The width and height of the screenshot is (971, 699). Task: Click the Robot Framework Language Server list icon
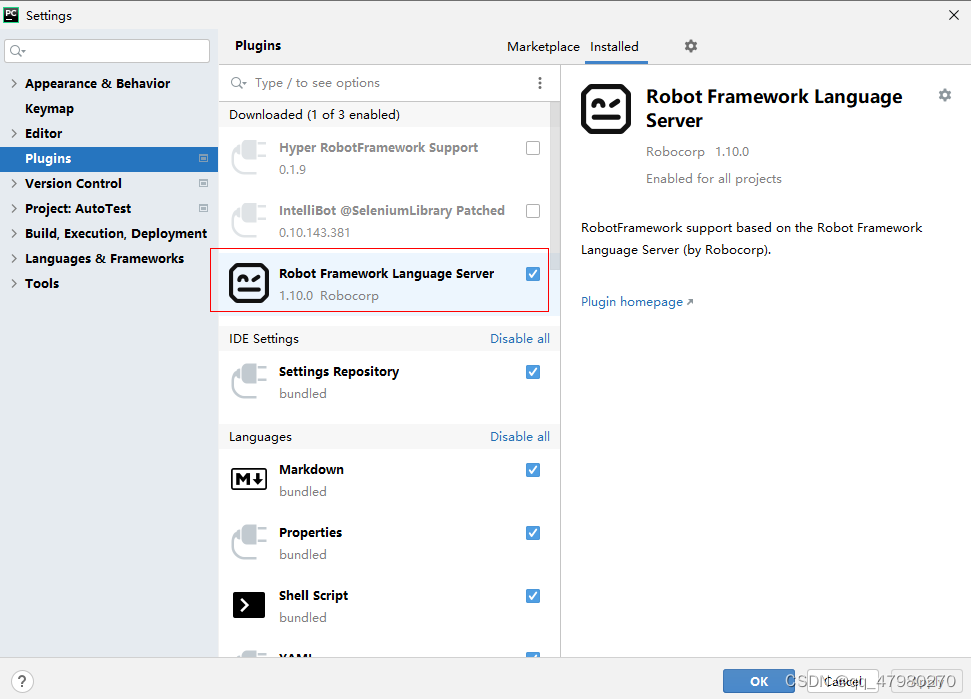[x=249, y=284]
